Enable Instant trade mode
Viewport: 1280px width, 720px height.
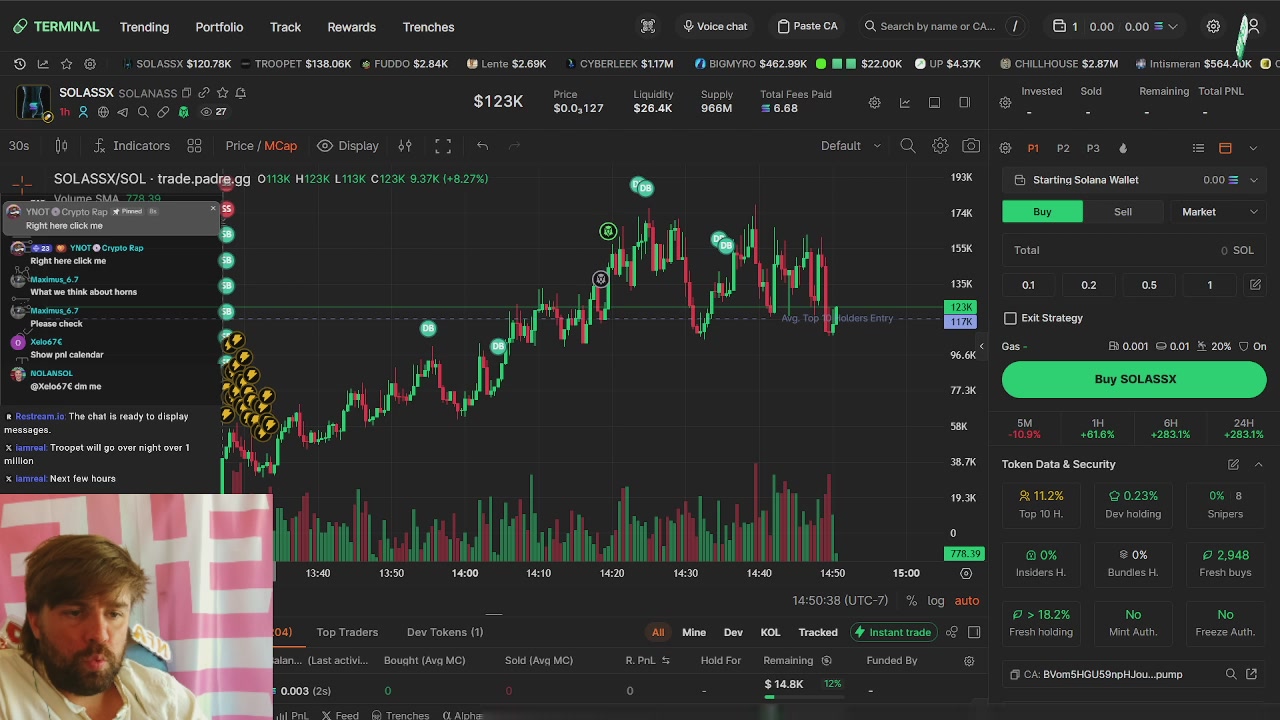(892, 632)
